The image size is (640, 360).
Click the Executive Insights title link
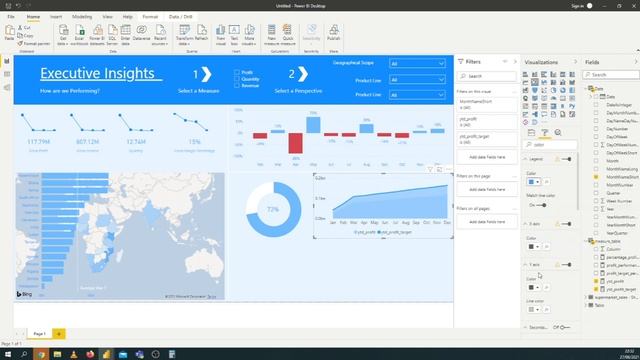pyautogui.click(x=101, y=73)
